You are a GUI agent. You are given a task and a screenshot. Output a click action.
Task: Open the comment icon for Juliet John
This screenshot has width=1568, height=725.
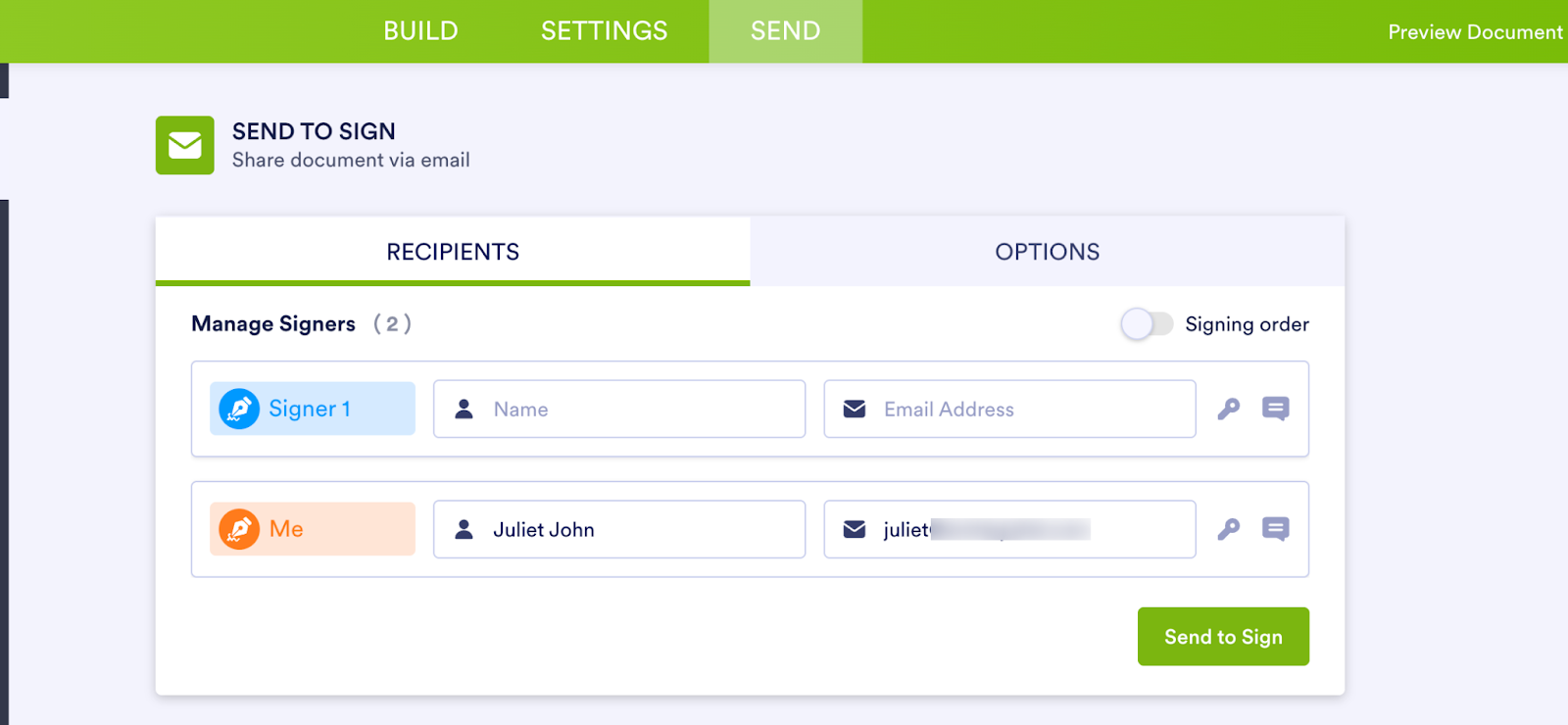(1276, 529)
